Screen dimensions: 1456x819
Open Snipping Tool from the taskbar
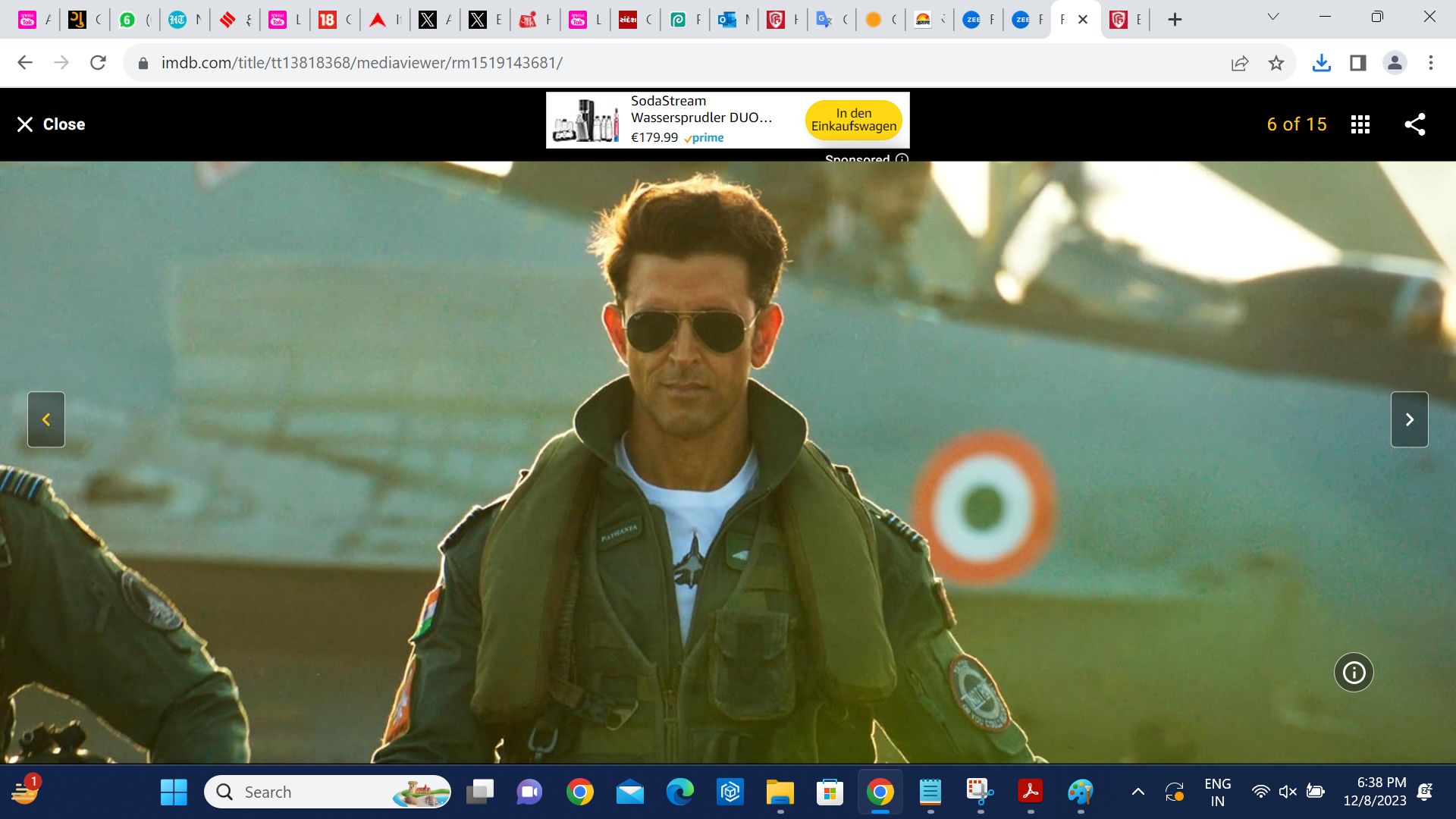(x=980, y=792)
